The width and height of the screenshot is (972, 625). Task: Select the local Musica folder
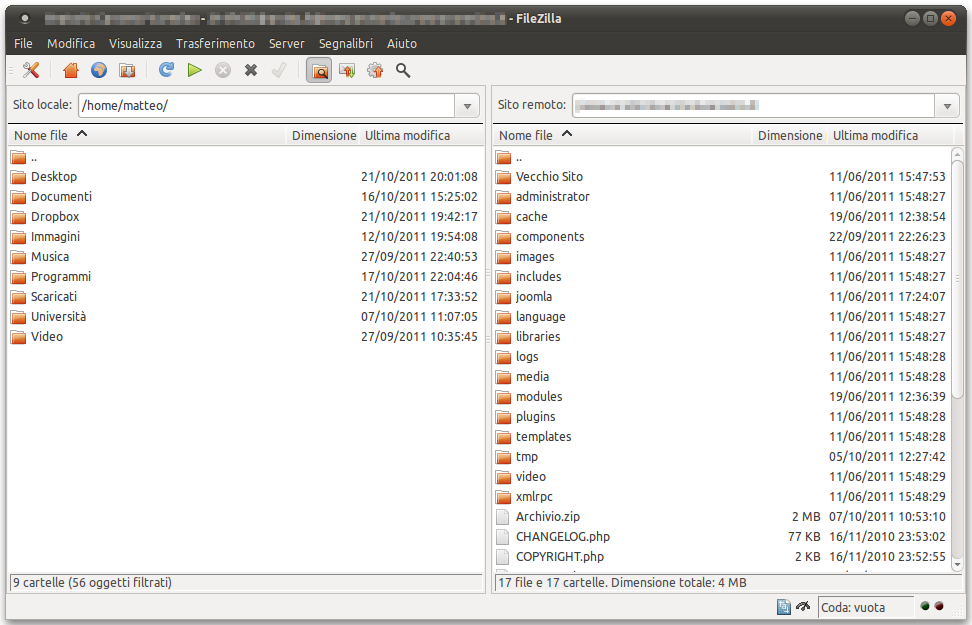tap(245, 257)
